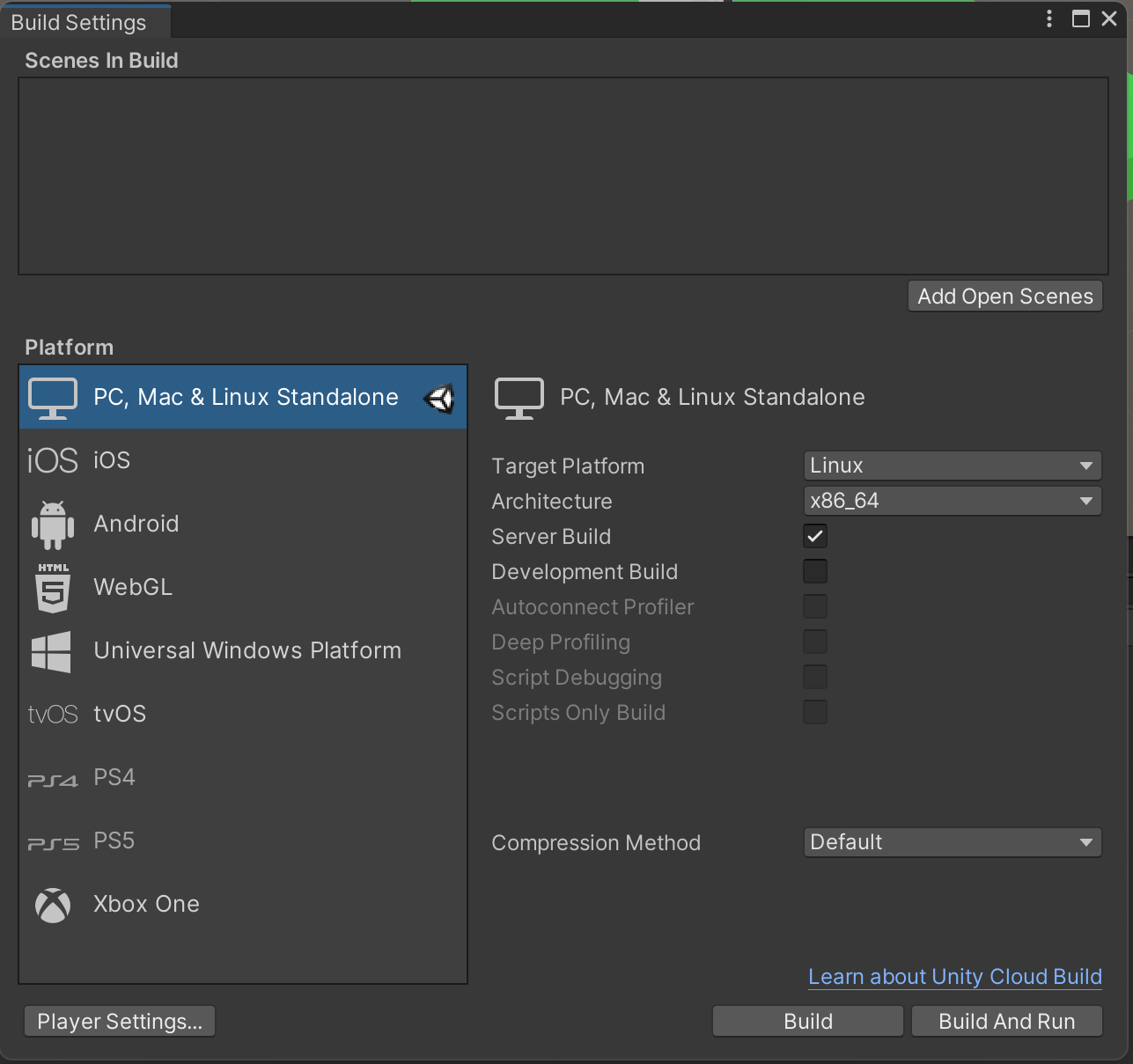The width and height of the screenshot is (1133, 1064).
Task: Click the tvOS platform icon
Action: coord(53,715)
